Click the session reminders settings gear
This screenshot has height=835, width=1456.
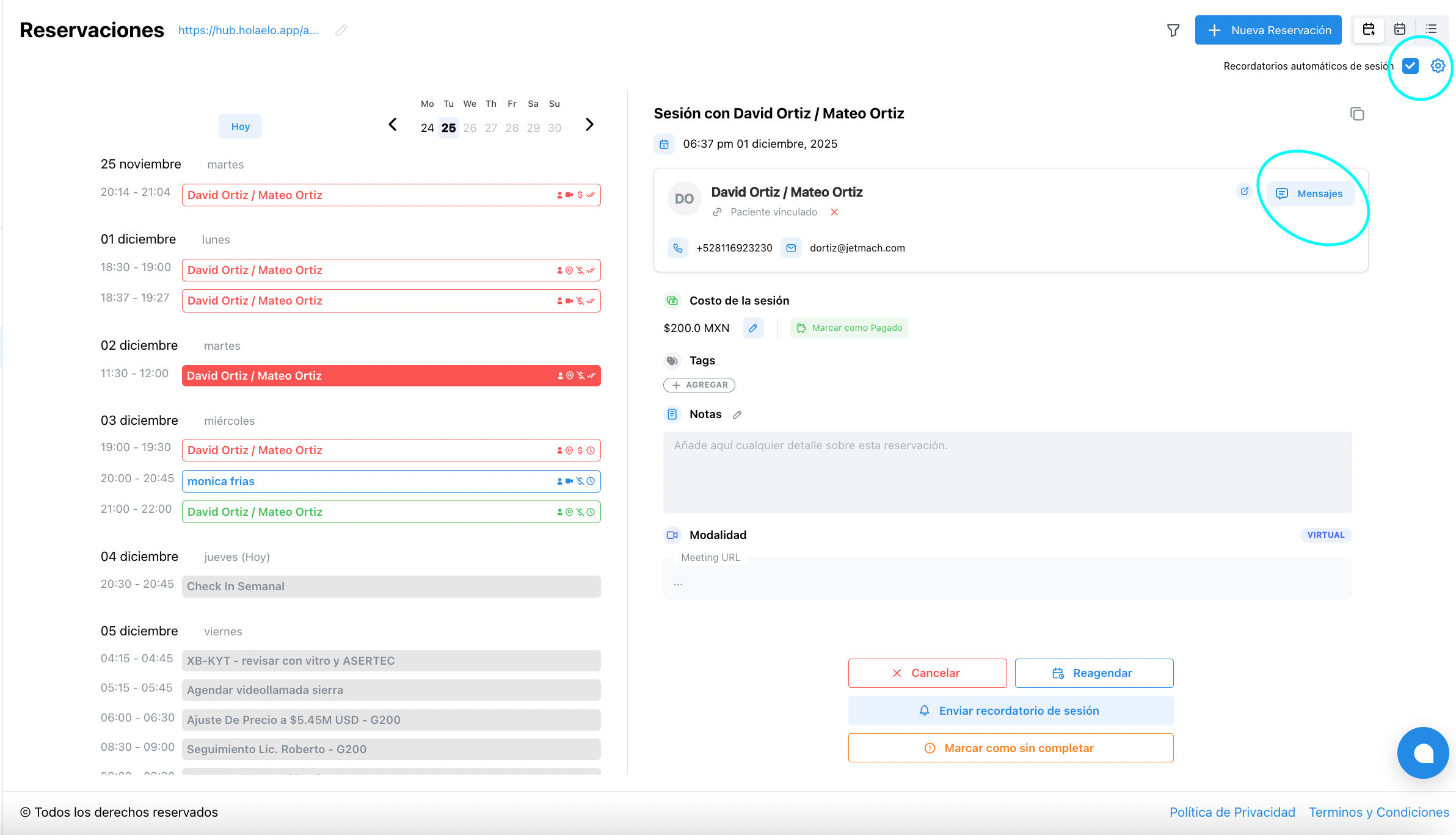point(1438,65)
